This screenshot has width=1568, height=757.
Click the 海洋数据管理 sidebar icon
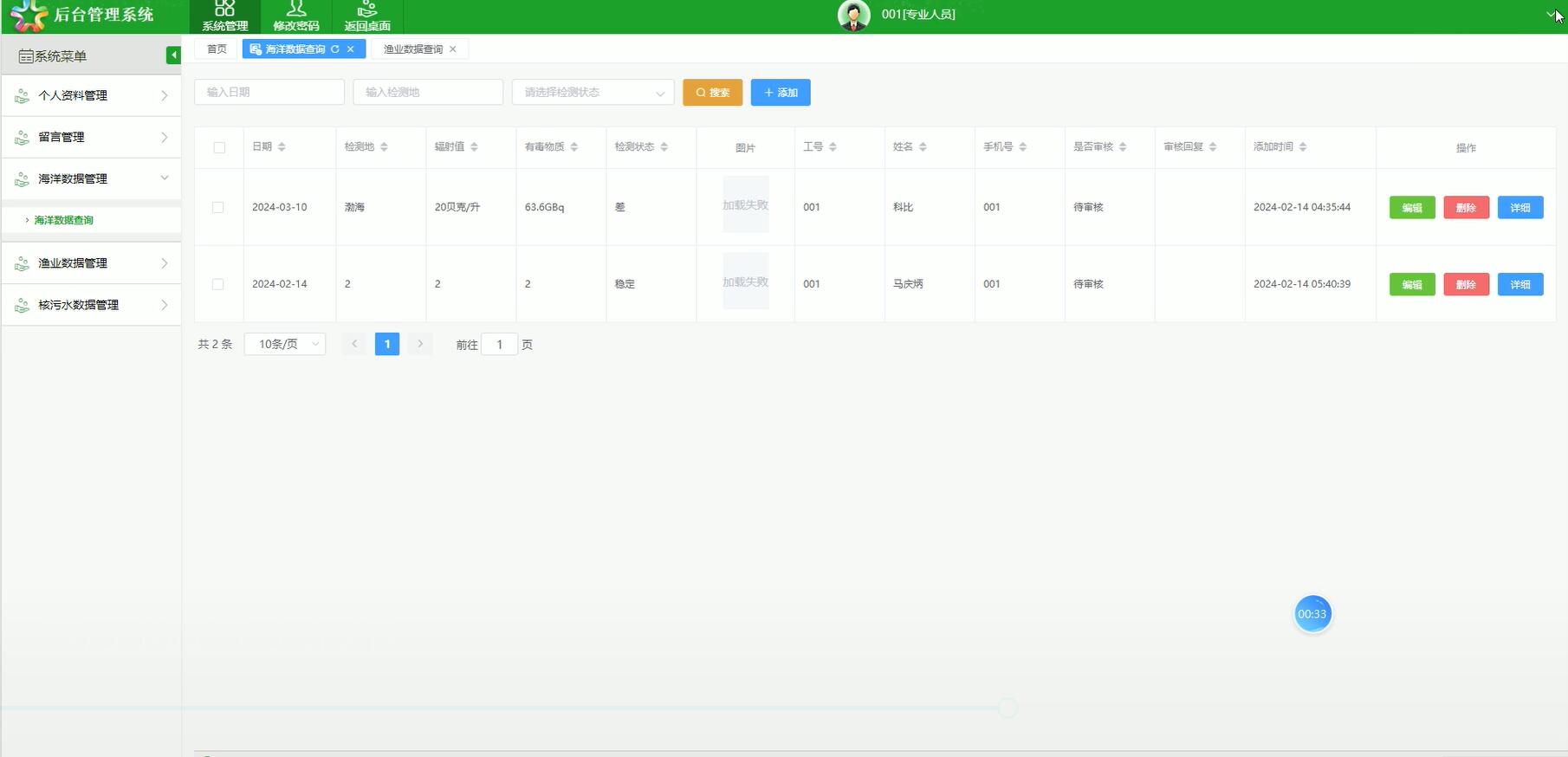coord(23,179)
